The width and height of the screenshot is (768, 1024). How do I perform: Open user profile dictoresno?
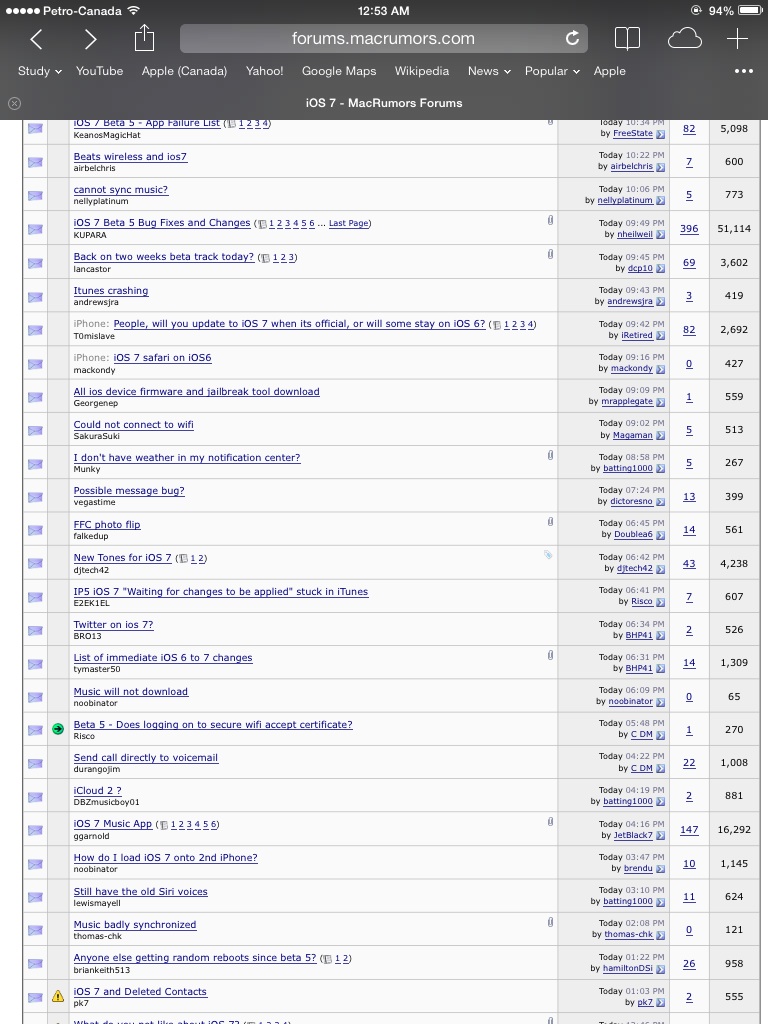(x=632, y=502)
